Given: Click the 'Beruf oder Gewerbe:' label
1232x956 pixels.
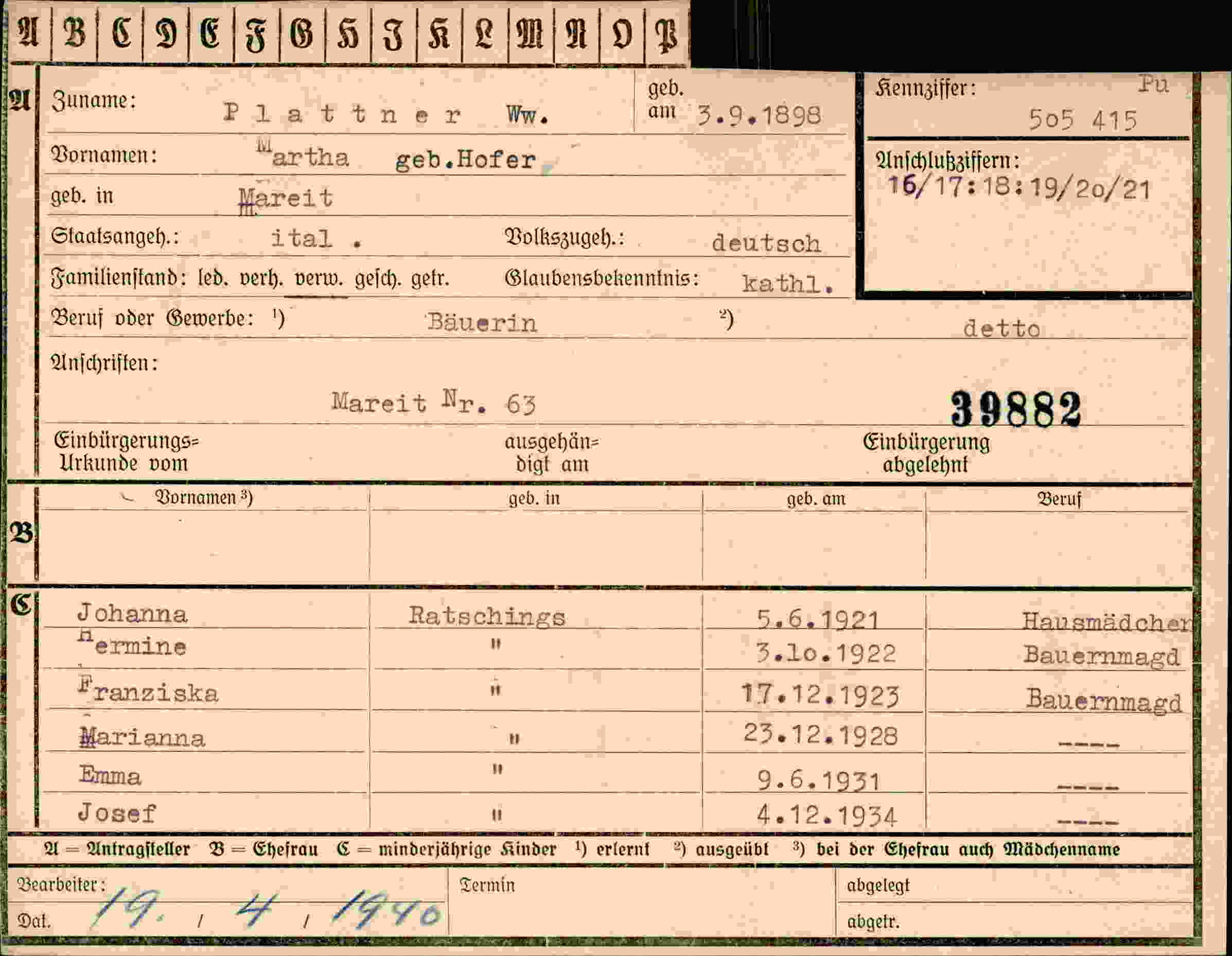Looking at the screenshot, I should pos(152,318).
